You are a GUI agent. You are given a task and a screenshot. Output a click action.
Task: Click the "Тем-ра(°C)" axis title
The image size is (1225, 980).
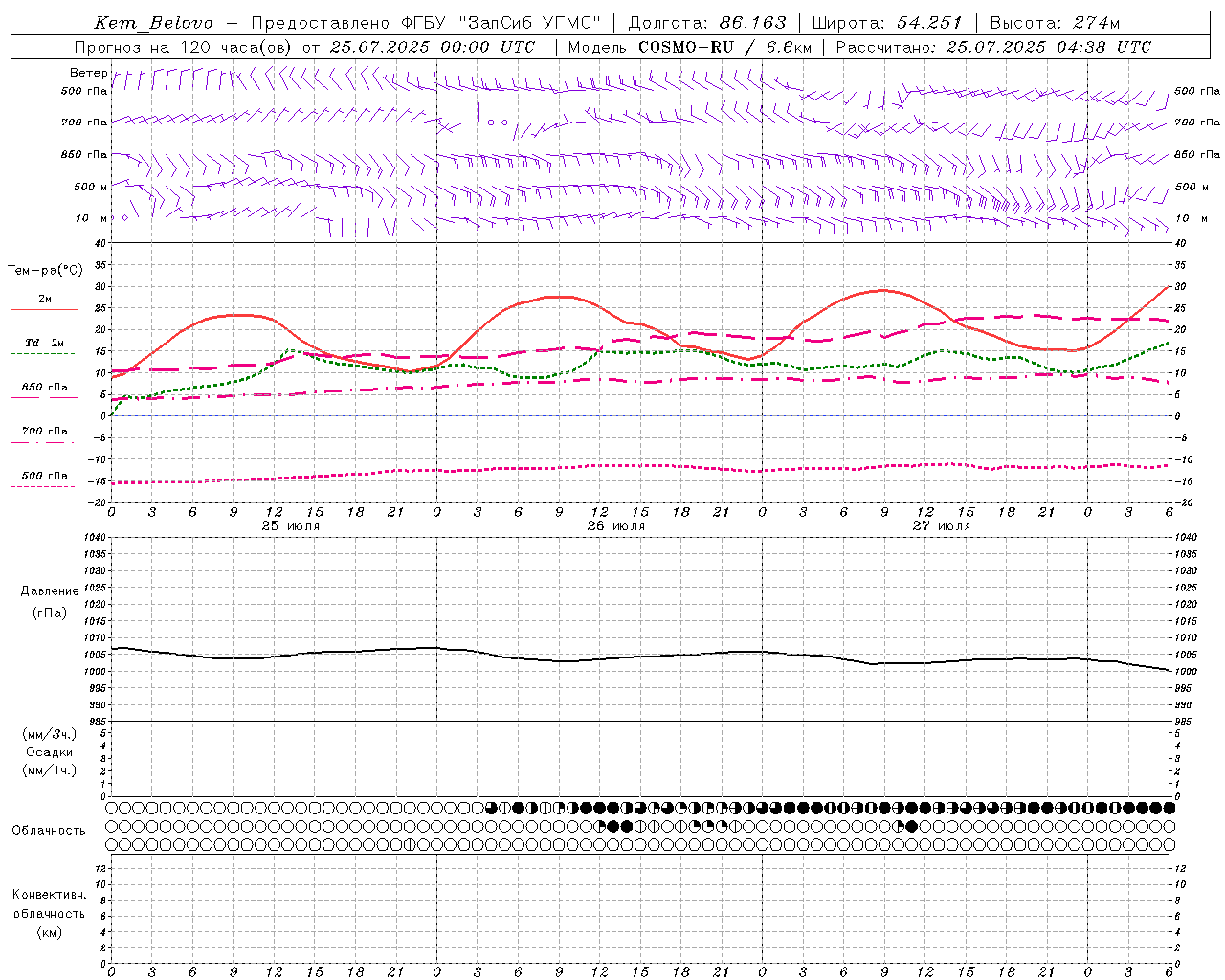[45, 271]
